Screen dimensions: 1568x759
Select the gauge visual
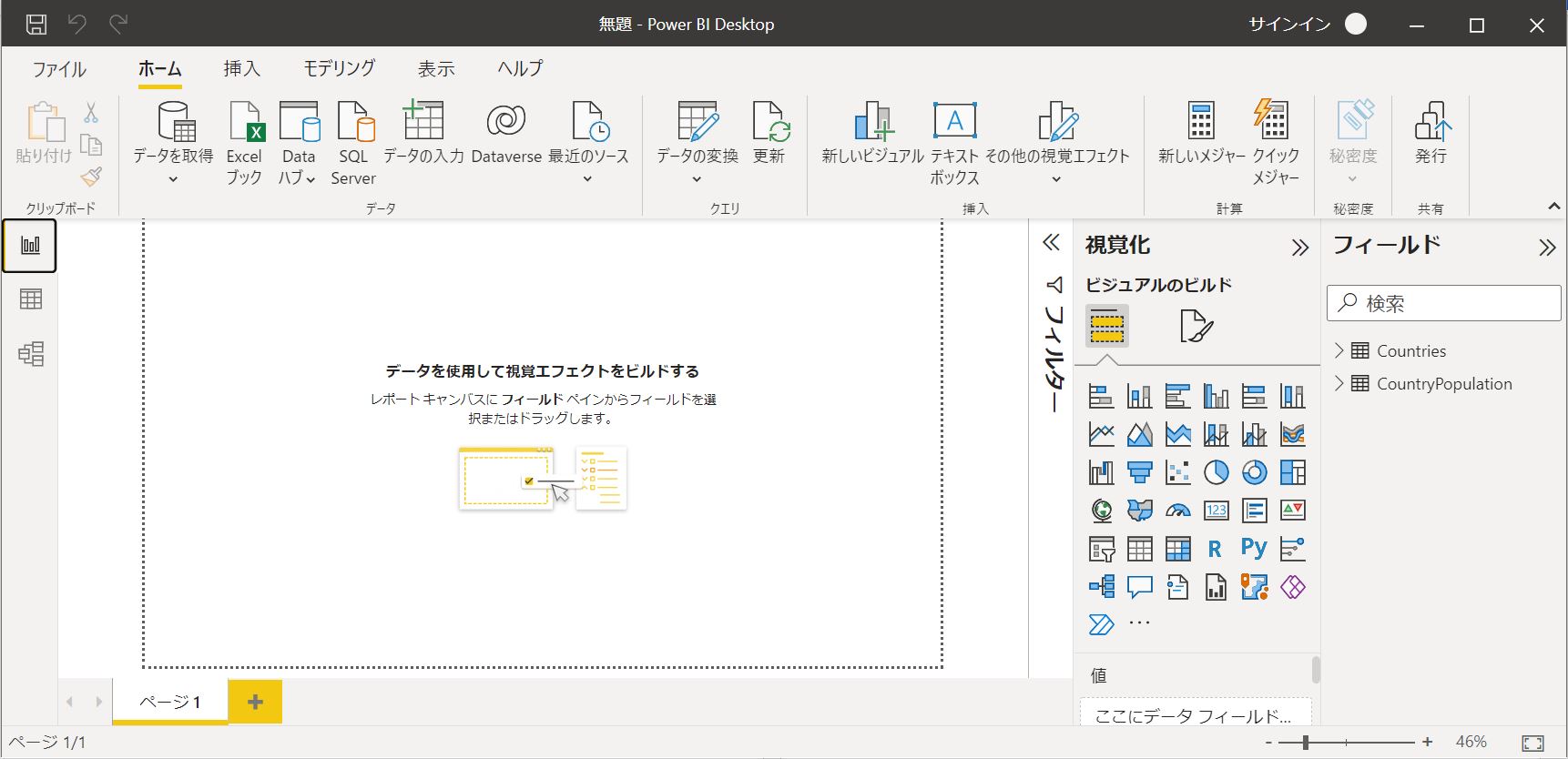click(x=1177, y=511)
